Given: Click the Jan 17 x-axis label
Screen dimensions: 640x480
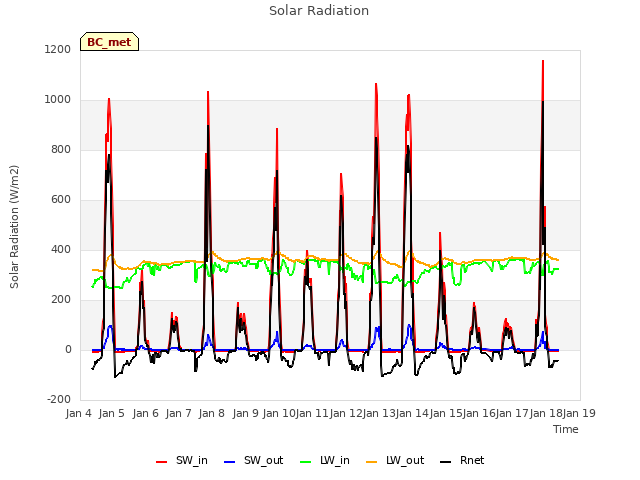Looking at the screenshot, I should coord(512,413).
